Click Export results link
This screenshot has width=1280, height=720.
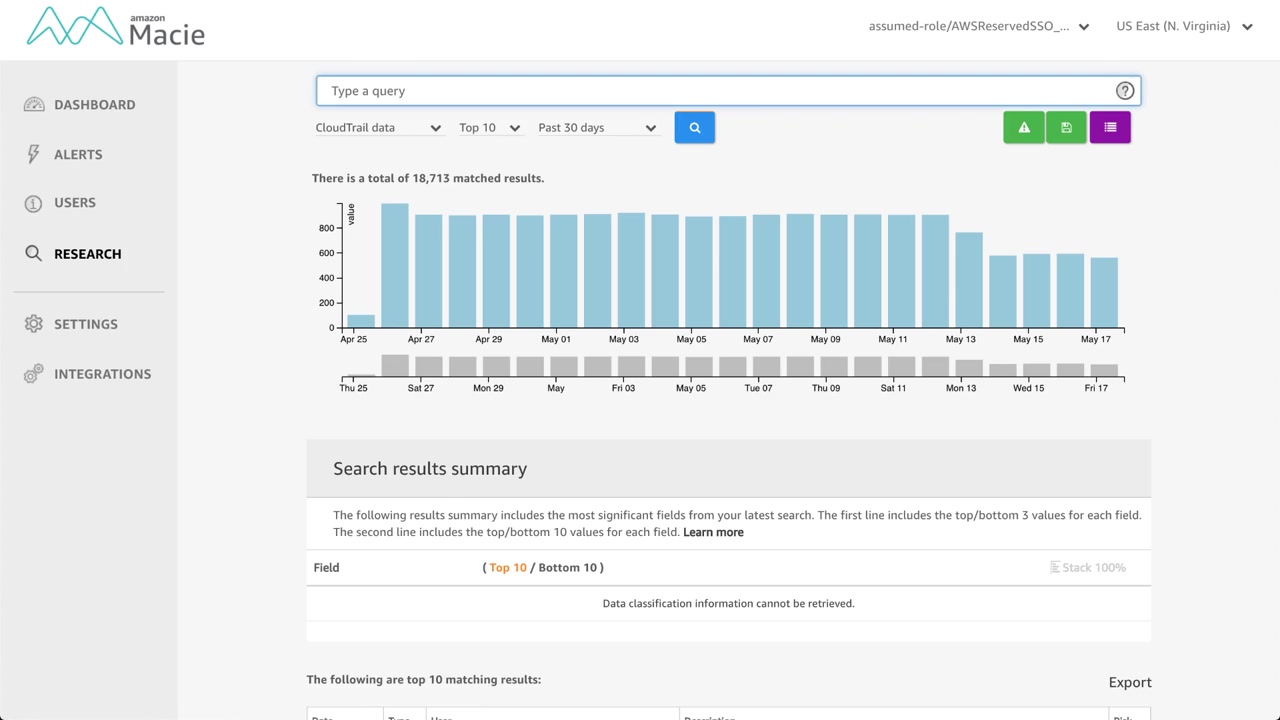(x=1130, y=682)
